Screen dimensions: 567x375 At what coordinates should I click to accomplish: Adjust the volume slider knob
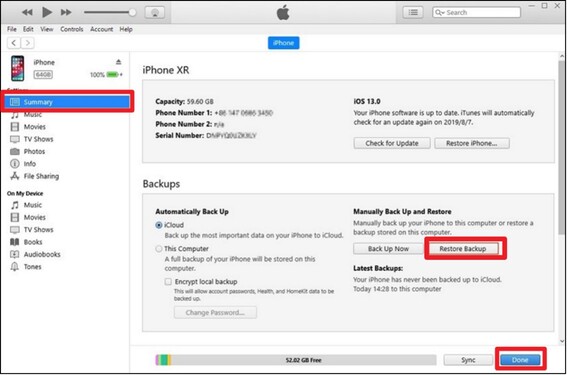(x=132, y=12)
